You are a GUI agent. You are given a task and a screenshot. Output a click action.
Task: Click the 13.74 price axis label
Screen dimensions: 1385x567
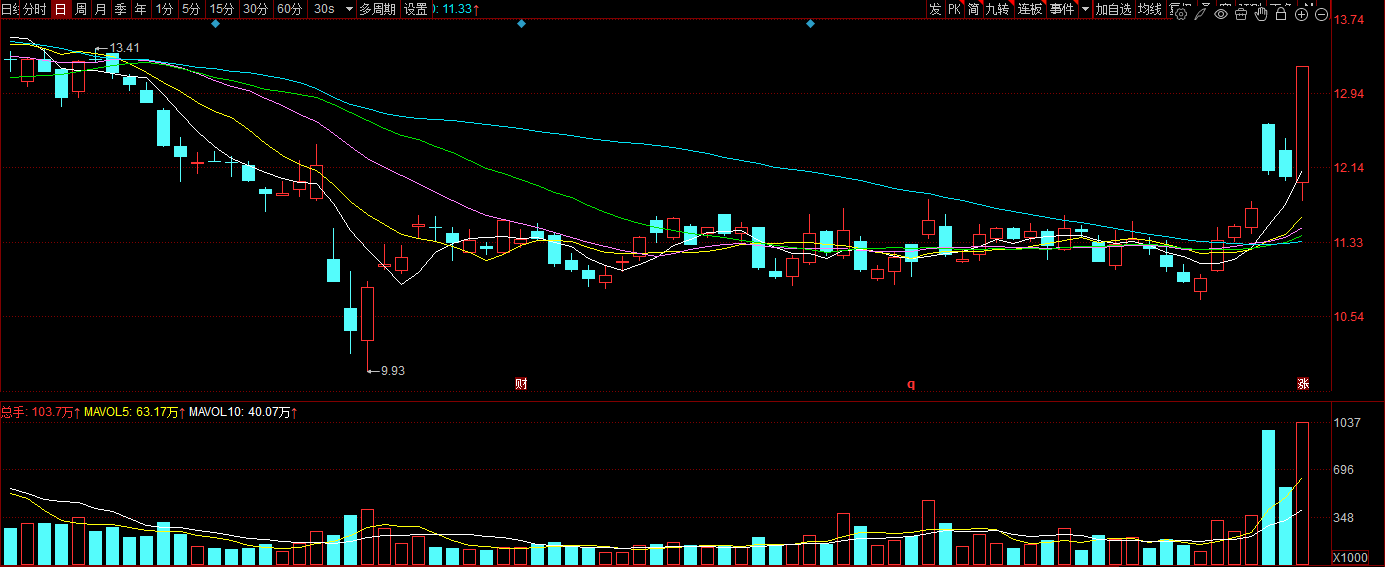tap(1351, 21)
